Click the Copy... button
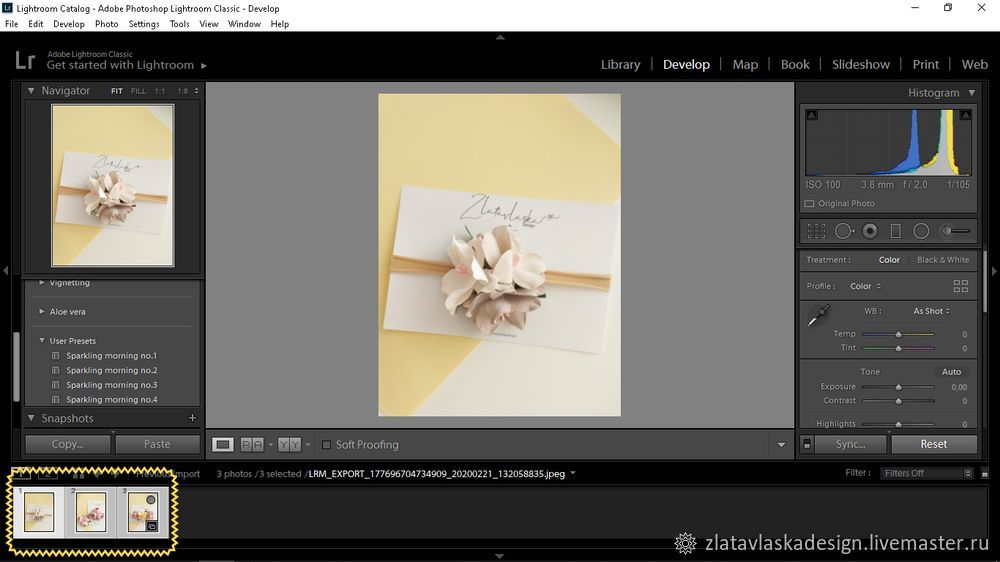This screenshot has height=562, width=1000. tap(68, 444)
